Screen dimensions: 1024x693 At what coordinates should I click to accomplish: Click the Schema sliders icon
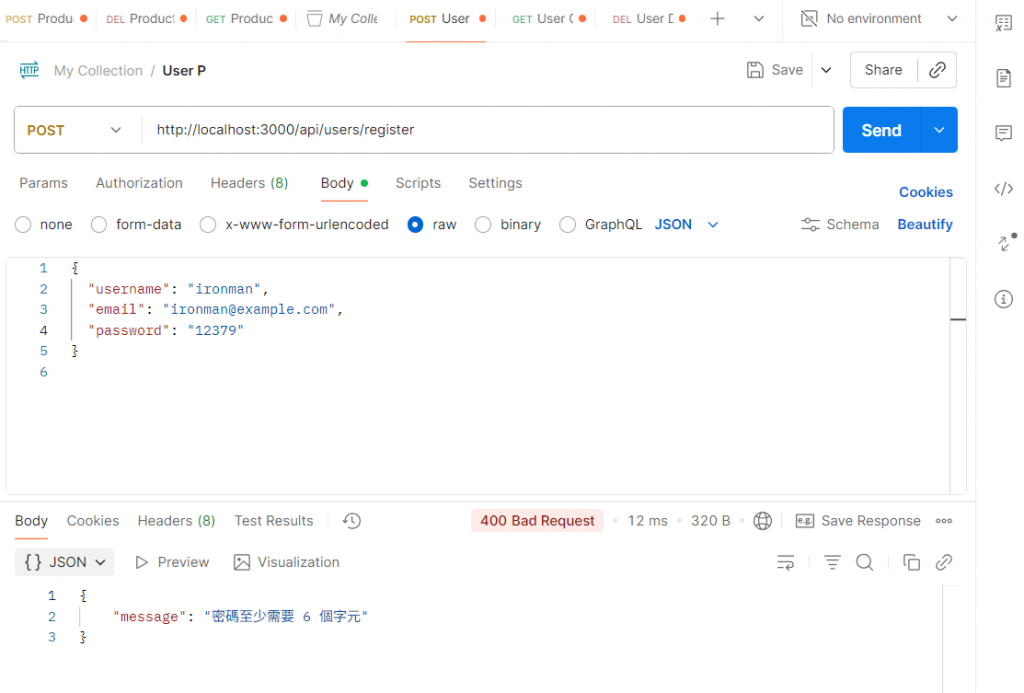coord(810,225)
